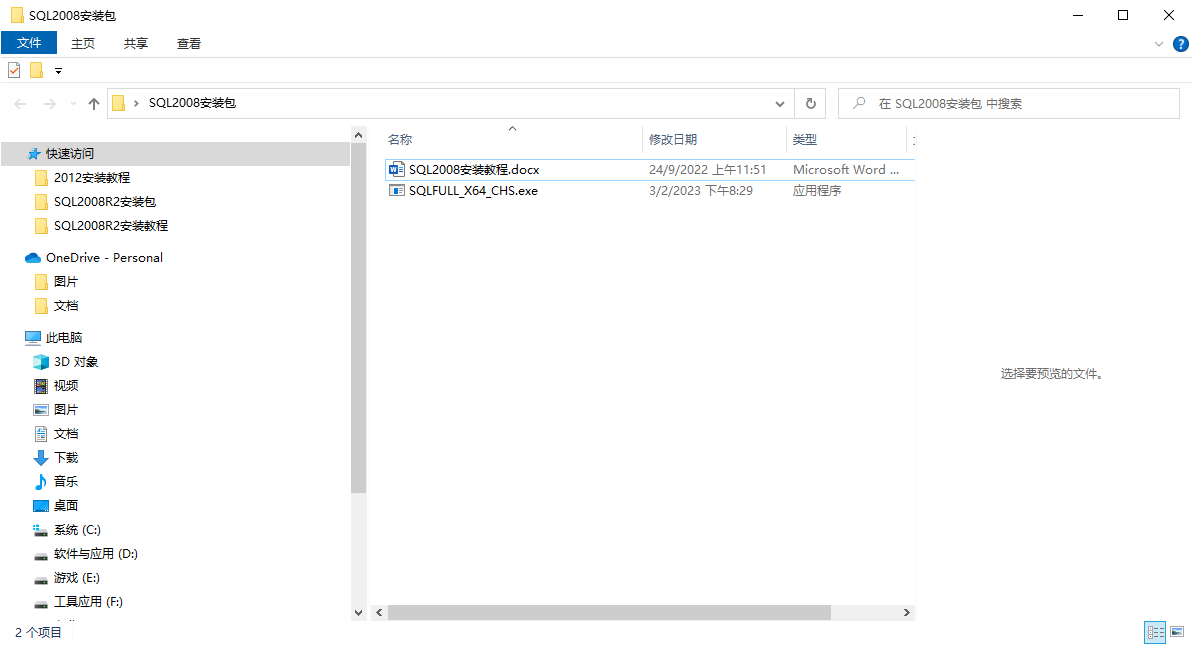Screen dimensions: 1193x645
Task: Click the SQL2008安装包 breadcrumb in address bar
Action: click(x=192, y=103)
